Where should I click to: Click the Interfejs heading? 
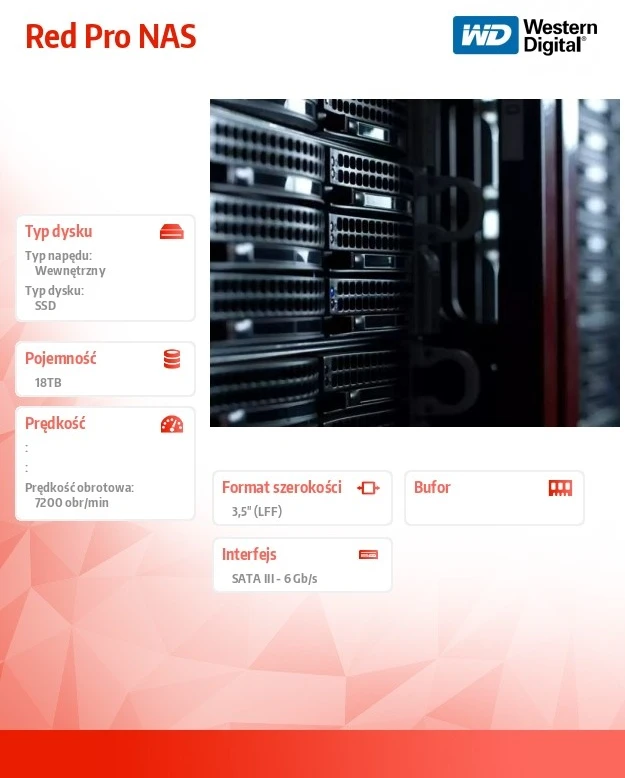point(249,554)
